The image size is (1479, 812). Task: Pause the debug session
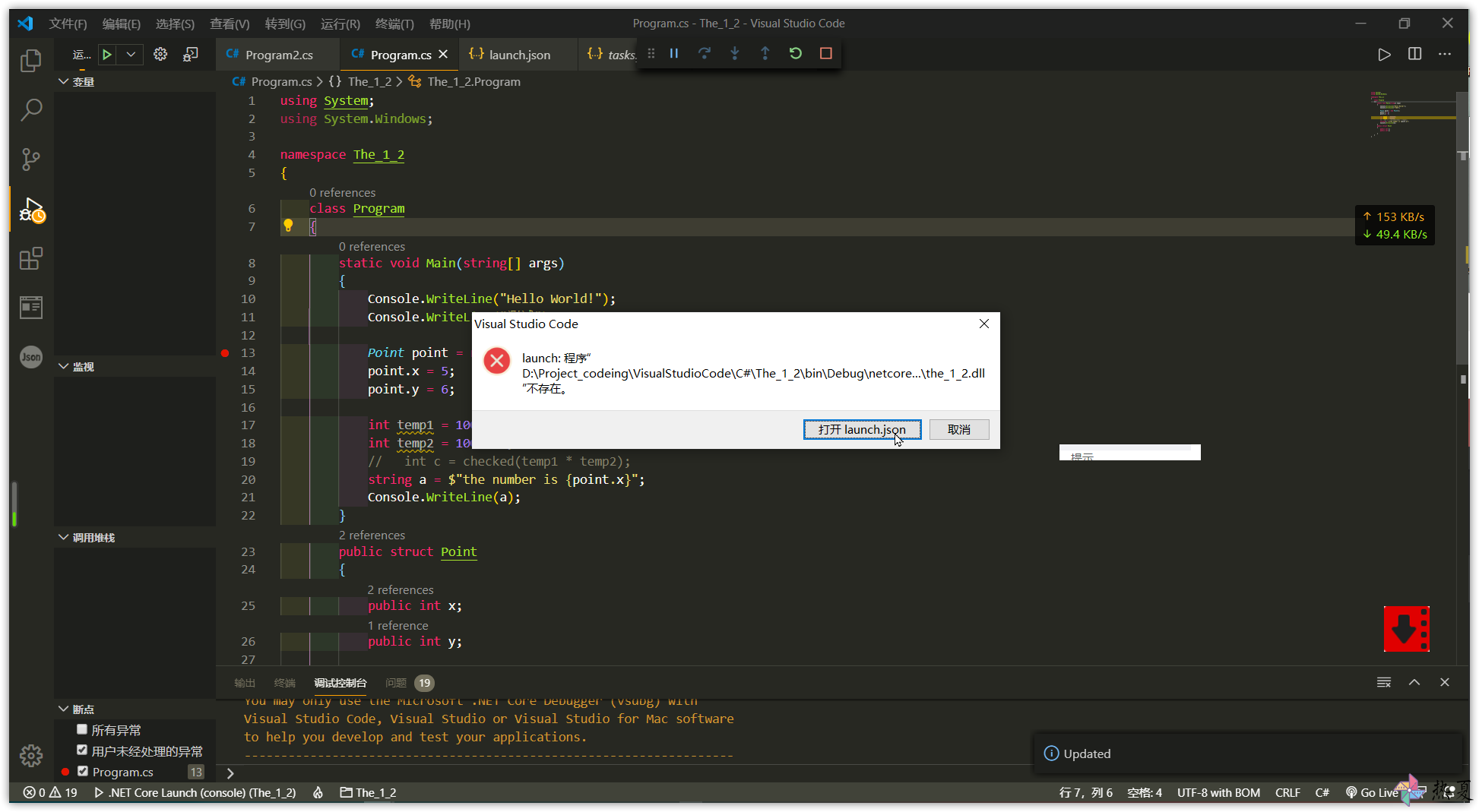[674, 53]
